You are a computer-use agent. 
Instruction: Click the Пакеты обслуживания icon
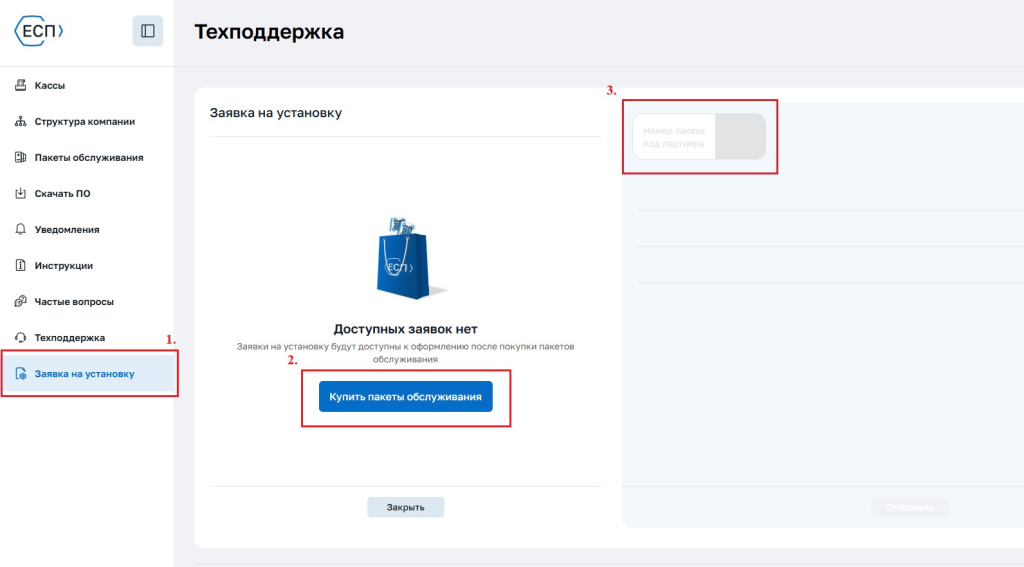click(x=20, y=157)
